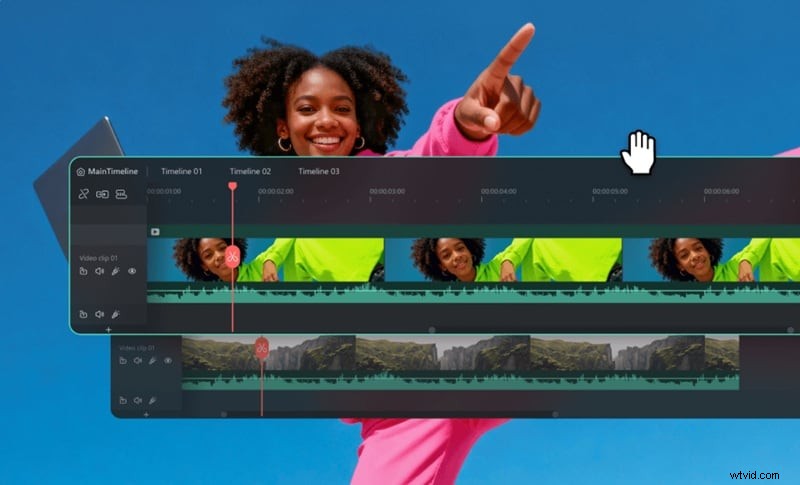This screenshot has height=485, width=800.
Task: Jump to 00:00:04:00 on the ruler
Action: point(498,191)
